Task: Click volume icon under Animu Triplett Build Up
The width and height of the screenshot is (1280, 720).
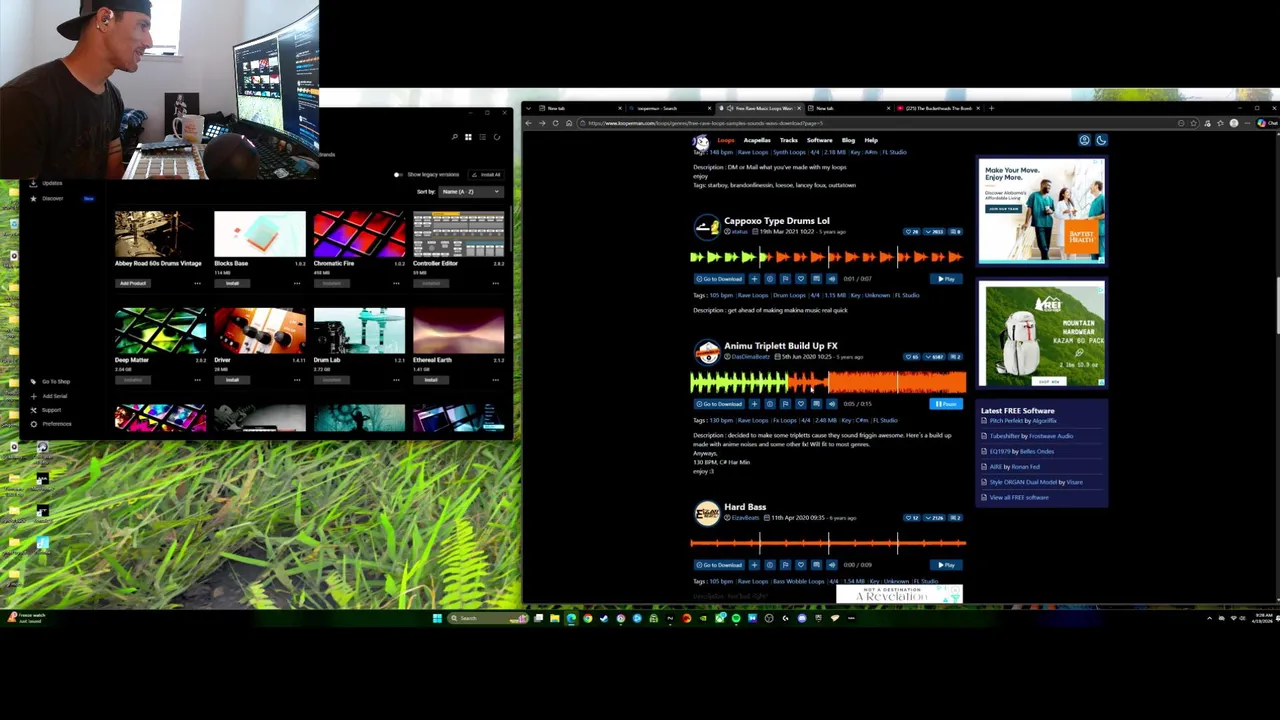Action: 832,404
